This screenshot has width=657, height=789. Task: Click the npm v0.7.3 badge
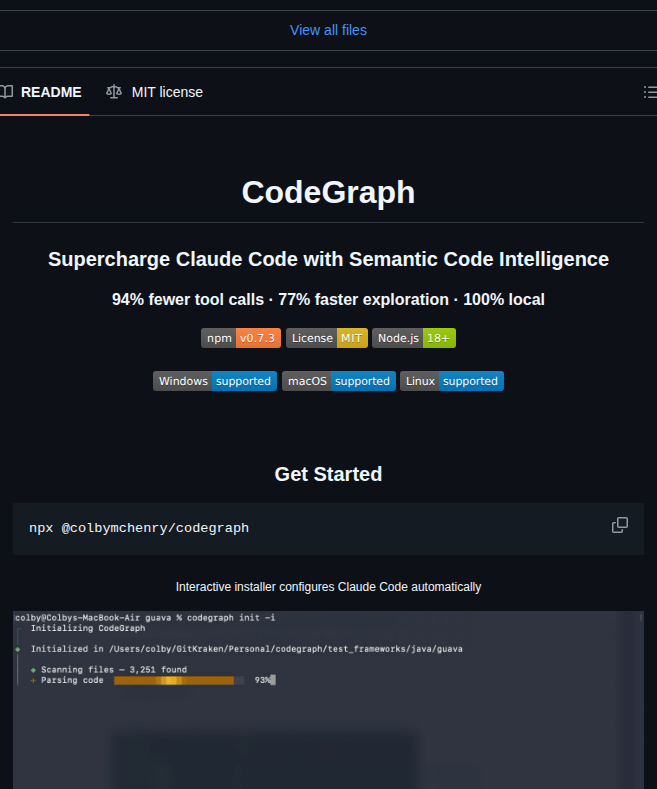(x=241, y=338)
